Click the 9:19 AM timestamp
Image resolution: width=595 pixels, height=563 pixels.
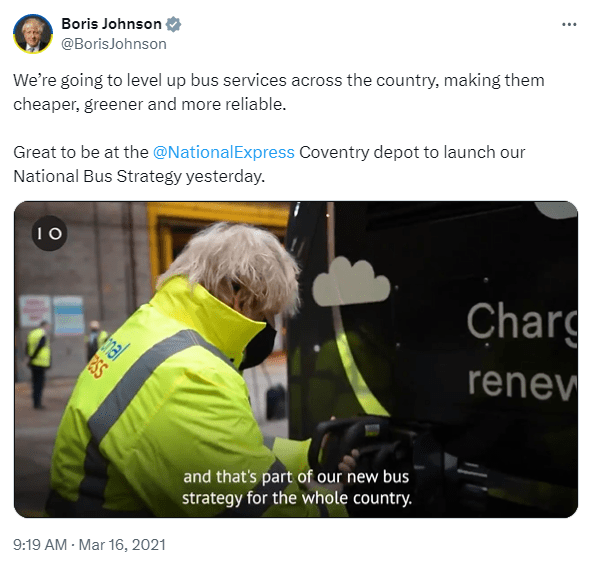coord(40,545)
